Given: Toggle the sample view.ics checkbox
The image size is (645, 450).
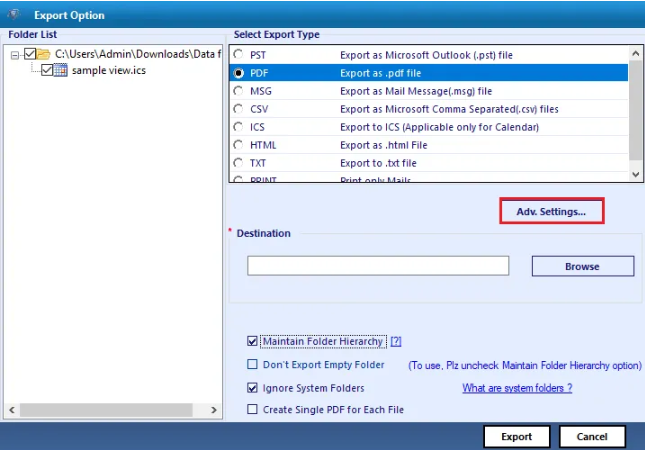Looking at the screenshot, I should 47,70.
